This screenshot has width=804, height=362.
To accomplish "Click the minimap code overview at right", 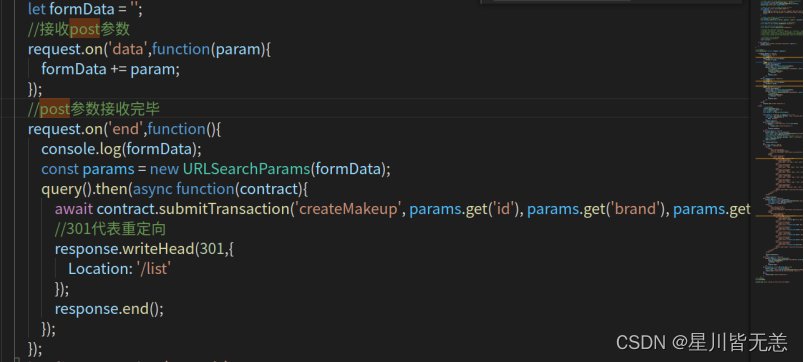I will point(777,144).
